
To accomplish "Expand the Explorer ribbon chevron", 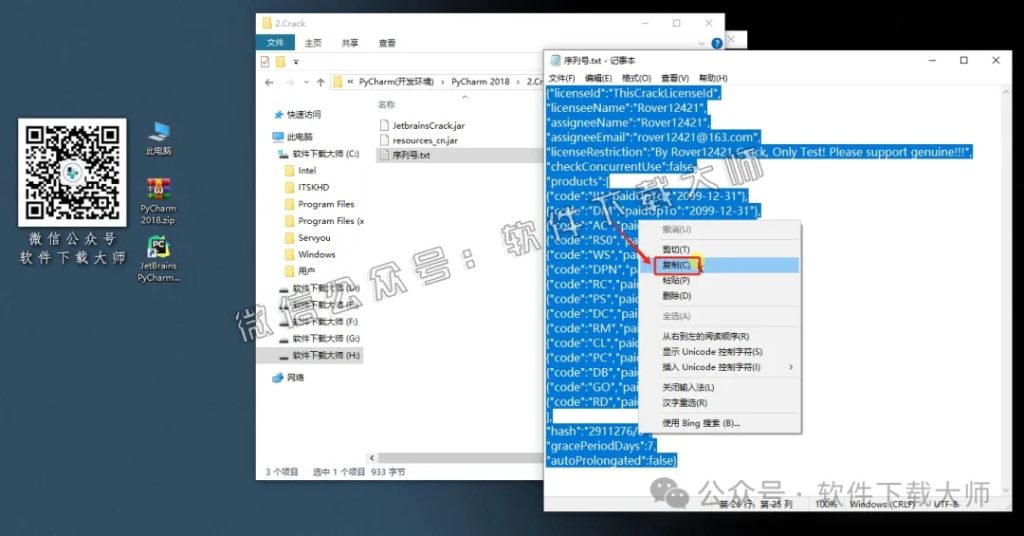I will pos(701,44).
